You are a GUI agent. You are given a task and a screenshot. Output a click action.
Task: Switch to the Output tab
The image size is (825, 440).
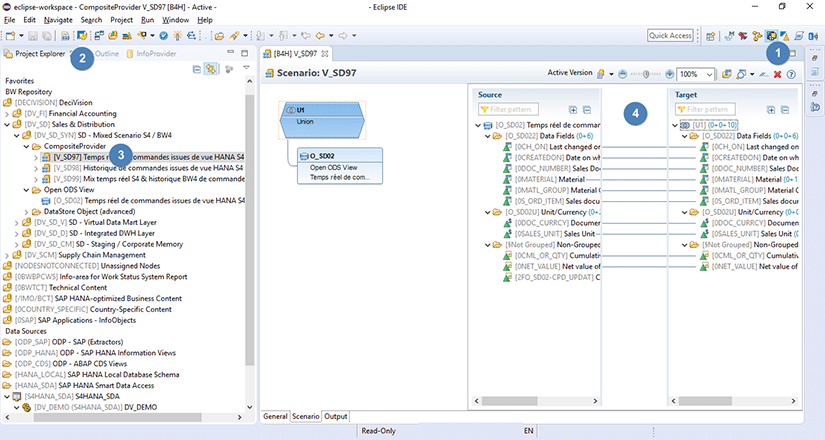tap(336, 416)
